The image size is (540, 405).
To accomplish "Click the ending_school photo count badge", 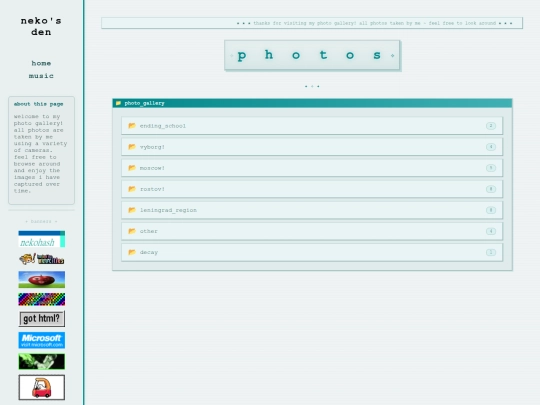I will tap(491, 126).
